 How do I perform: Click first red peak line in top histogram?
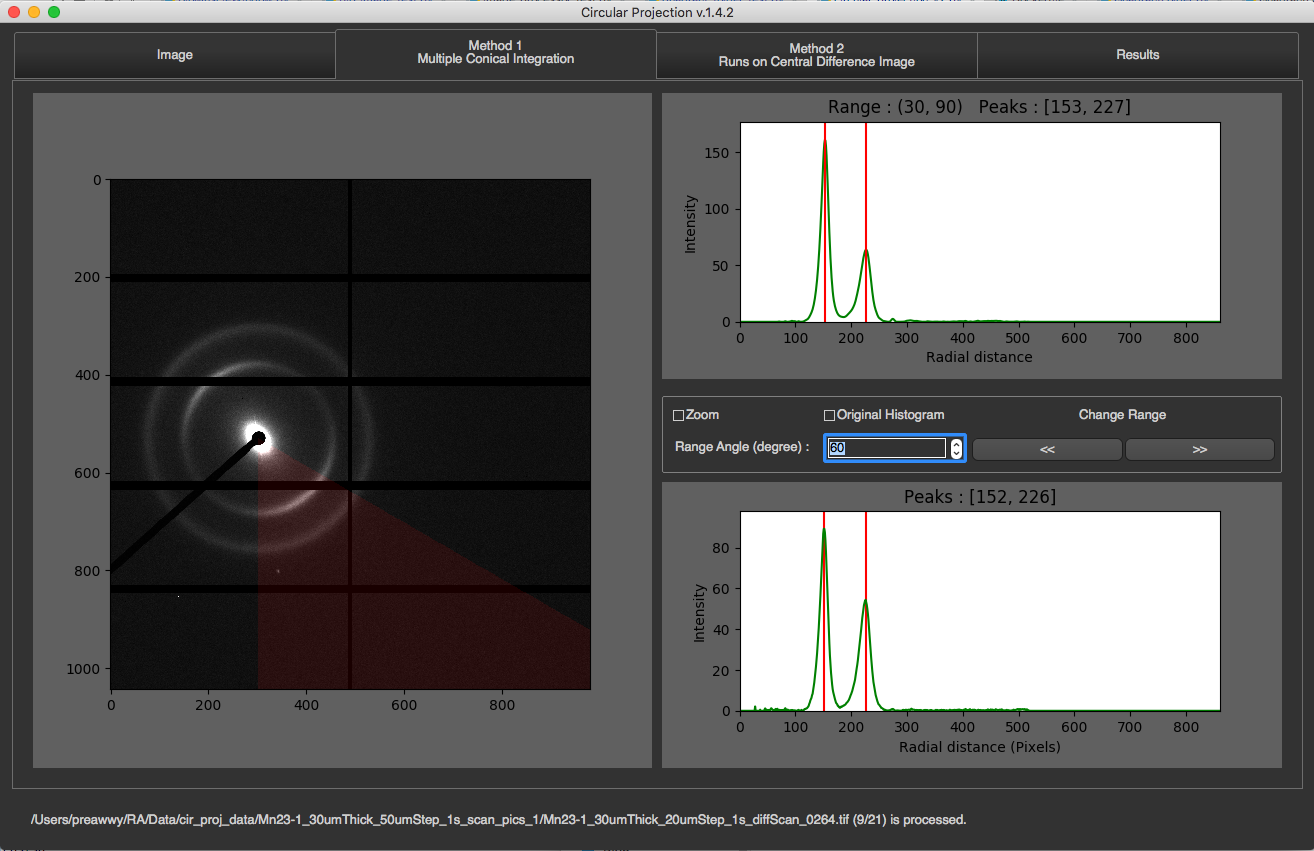pyautogui.click(x=825, y=222)
